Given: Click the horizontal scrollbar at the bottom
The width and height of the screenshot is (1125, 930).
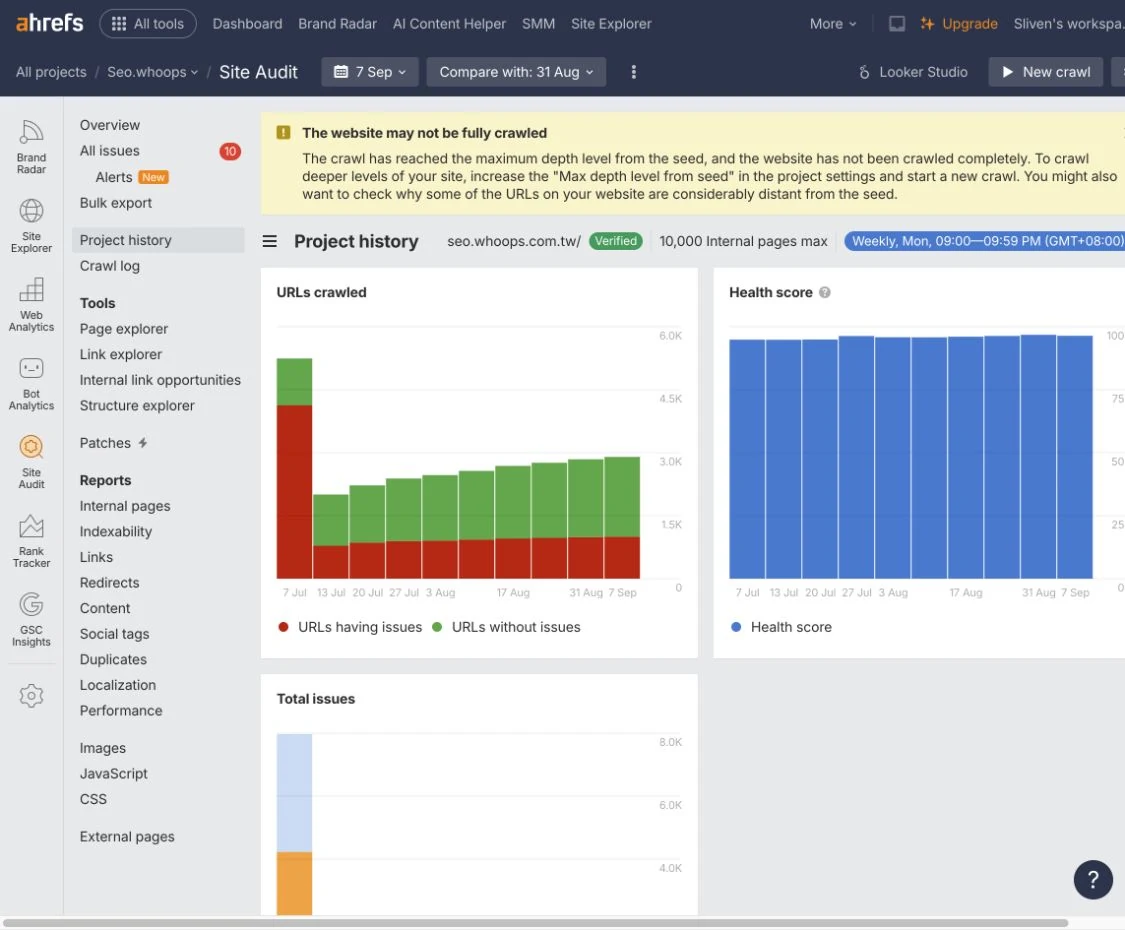Looking at the screenshot, I should tap(535, 923).
